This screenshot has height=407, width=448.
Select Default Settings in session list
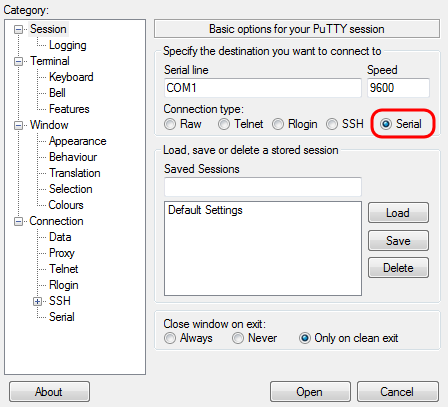[205, 210]
